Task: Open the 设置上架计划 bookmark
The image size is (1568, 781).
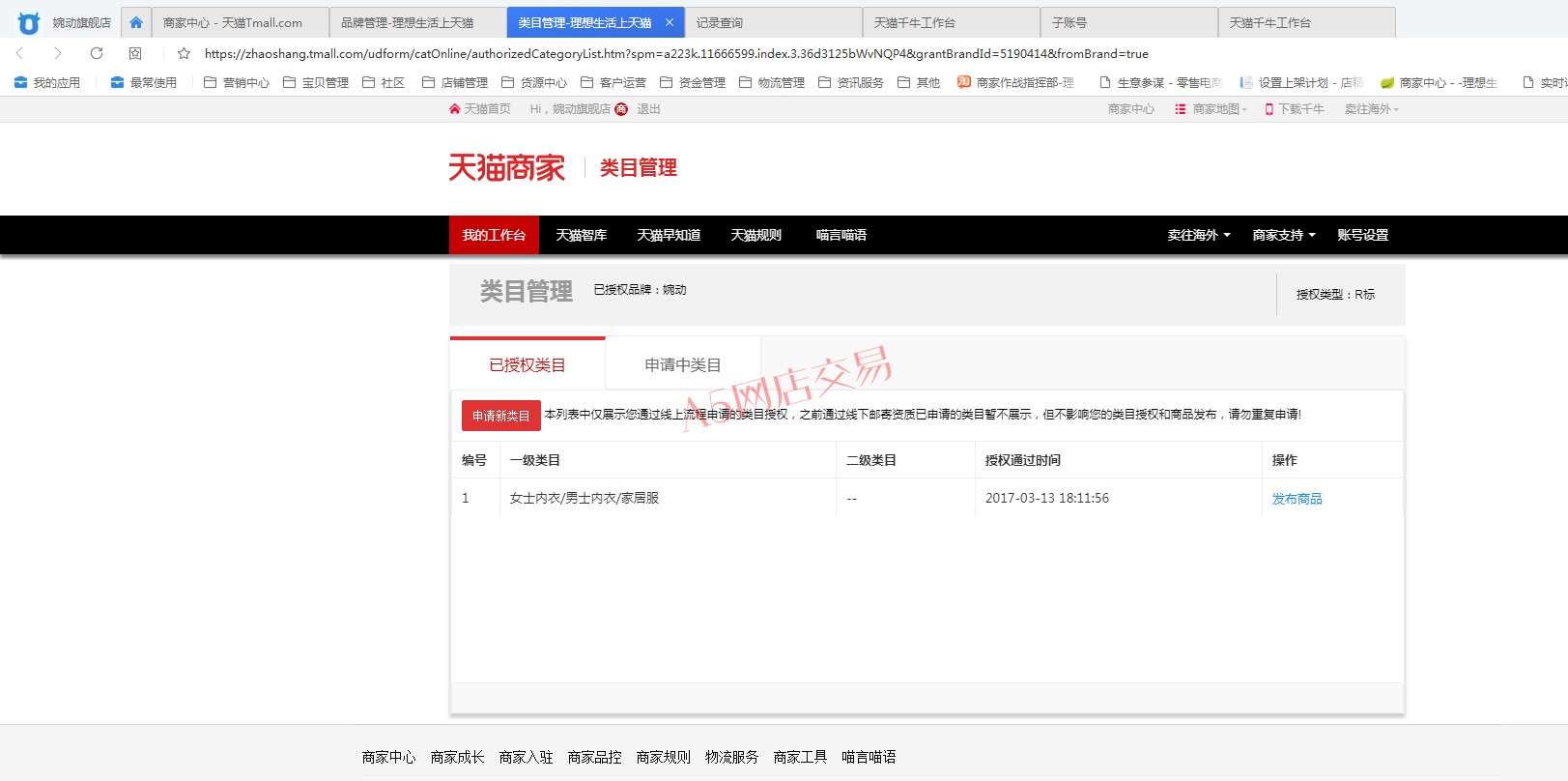Action: (x=1301, y=82)
